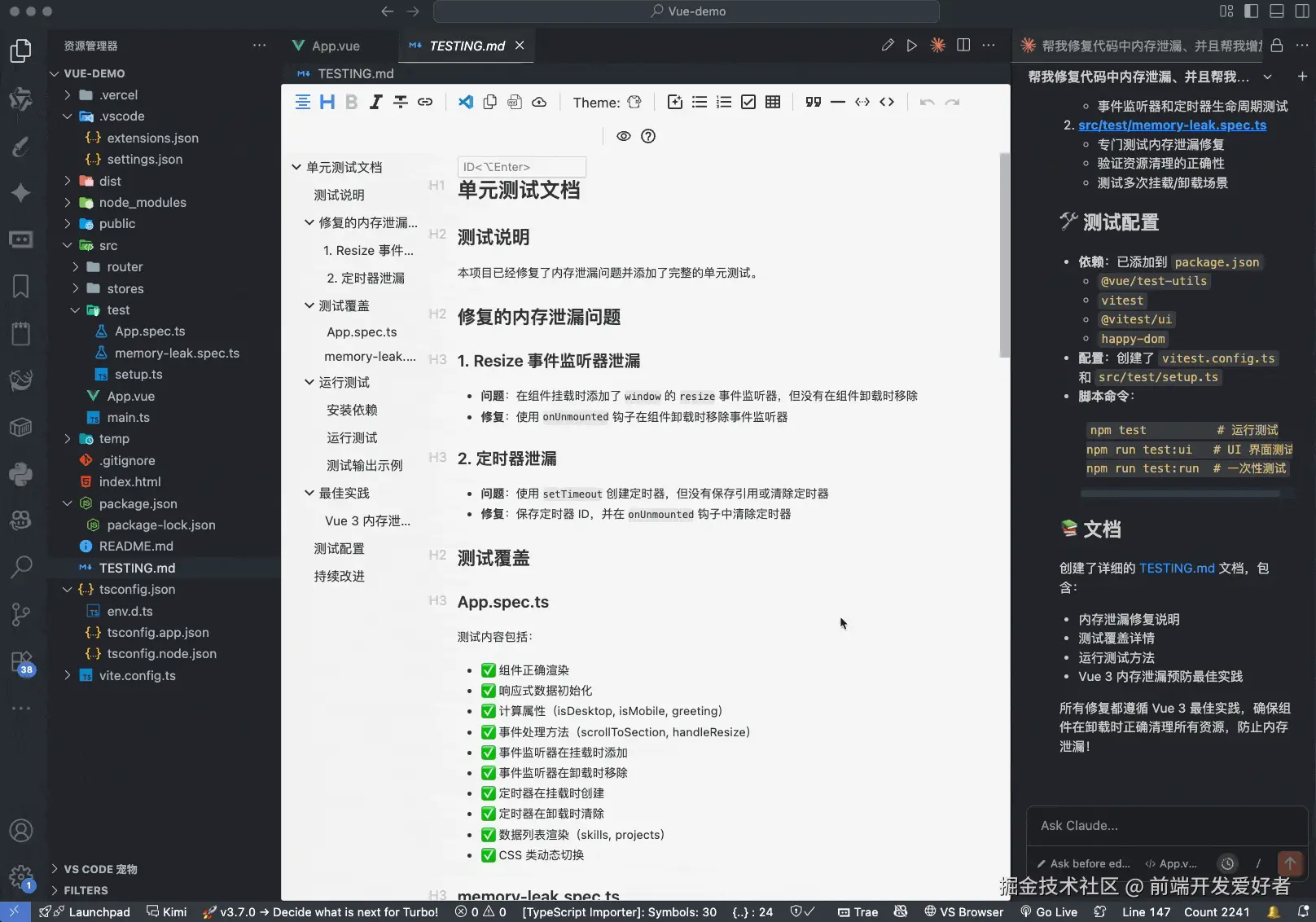Screen dimensions: 1316x922
Task: Insert a code block with angle-brackets icon
Action: pos(887,102)
